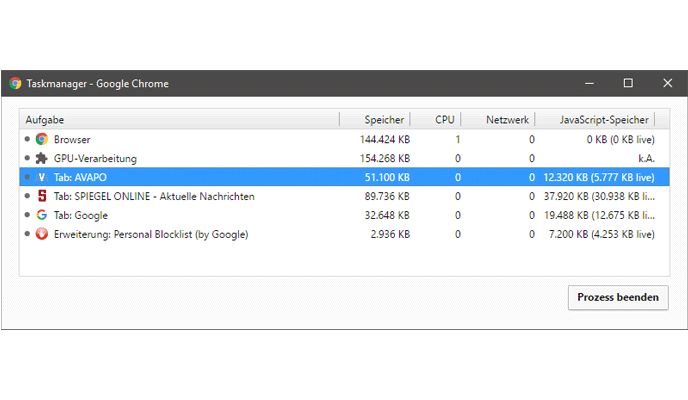The image size is (688, 400).
Task: Click the Google favicon in the task list
Action: tap(42, 215)
